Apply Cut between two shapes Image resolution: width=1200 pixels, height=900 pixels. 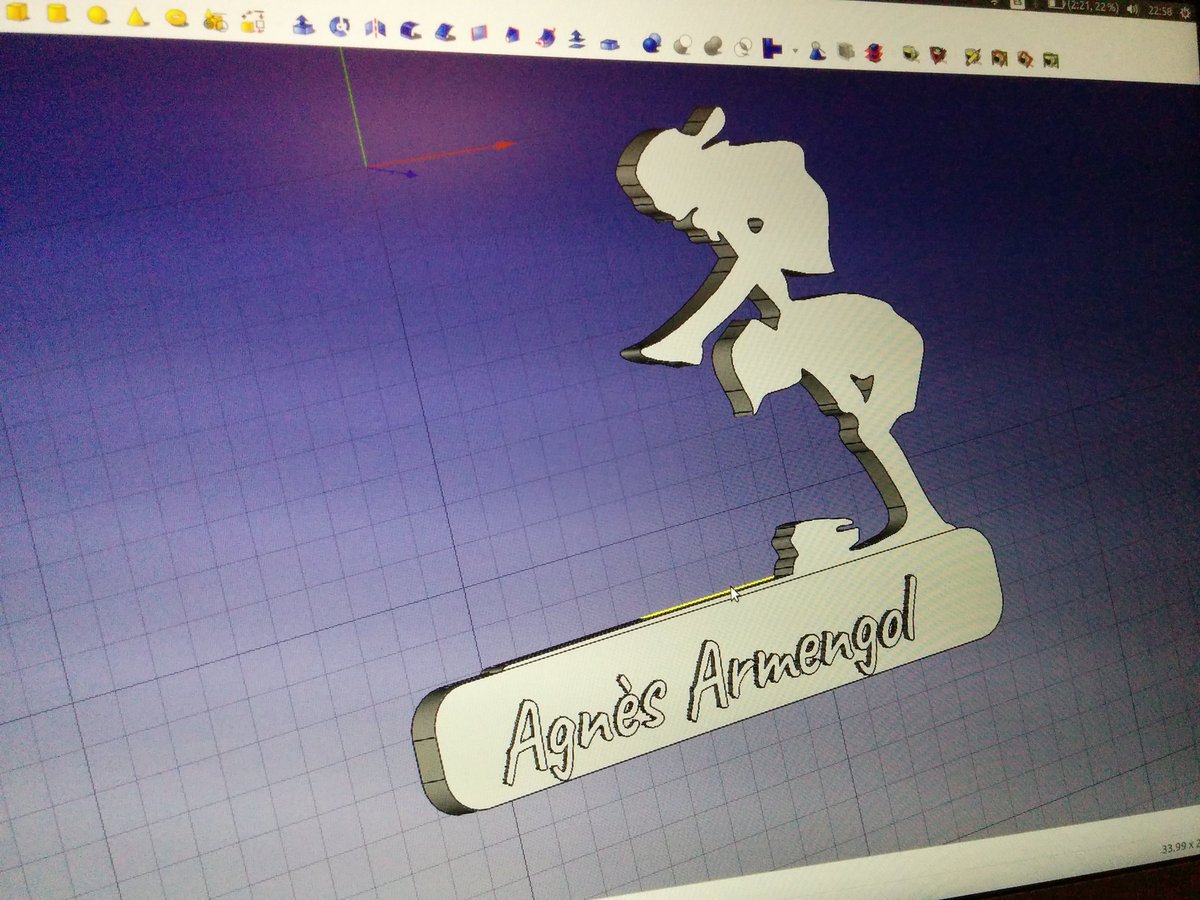coord(683,44)
